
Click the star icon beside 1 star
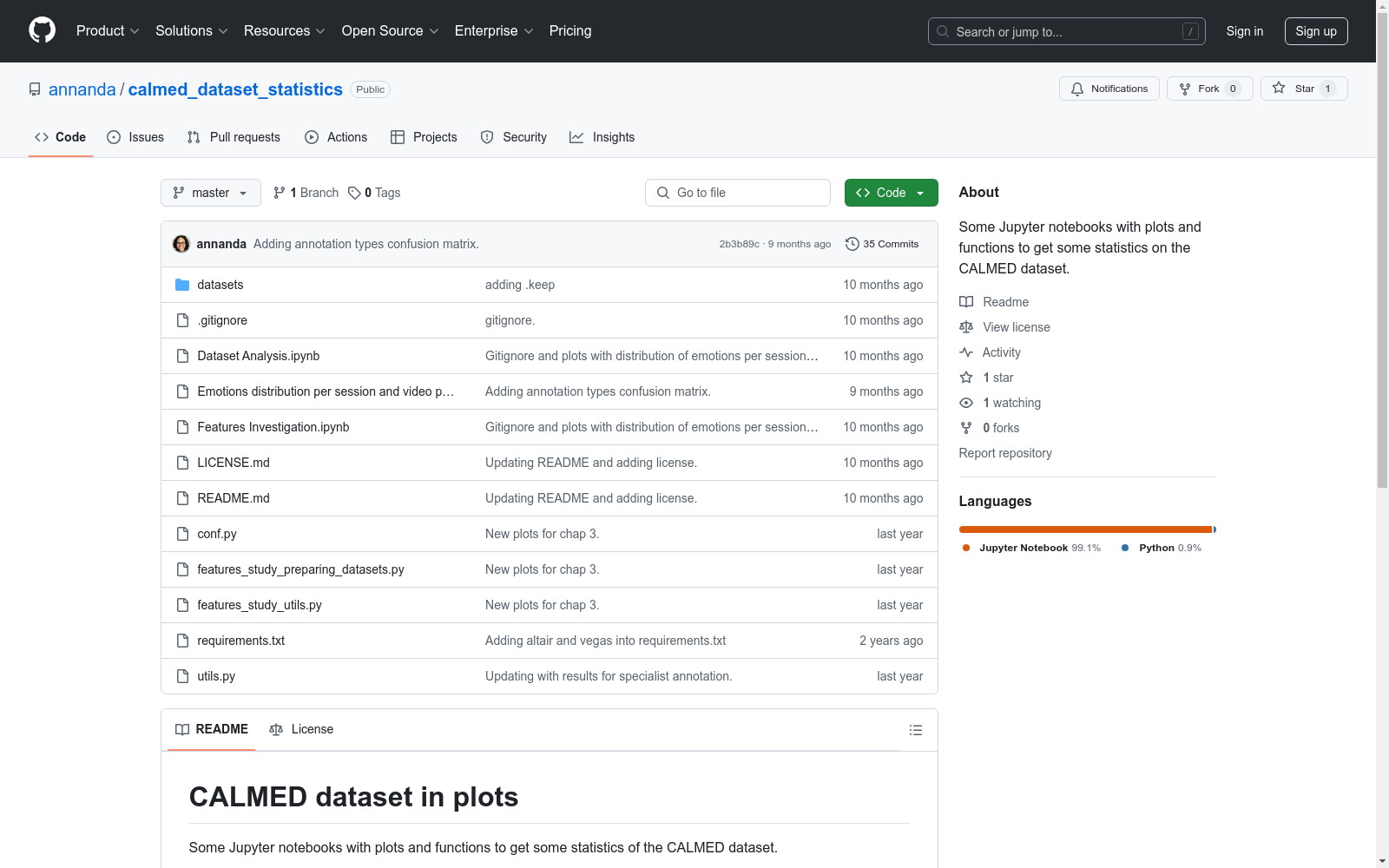coord(966,378)
